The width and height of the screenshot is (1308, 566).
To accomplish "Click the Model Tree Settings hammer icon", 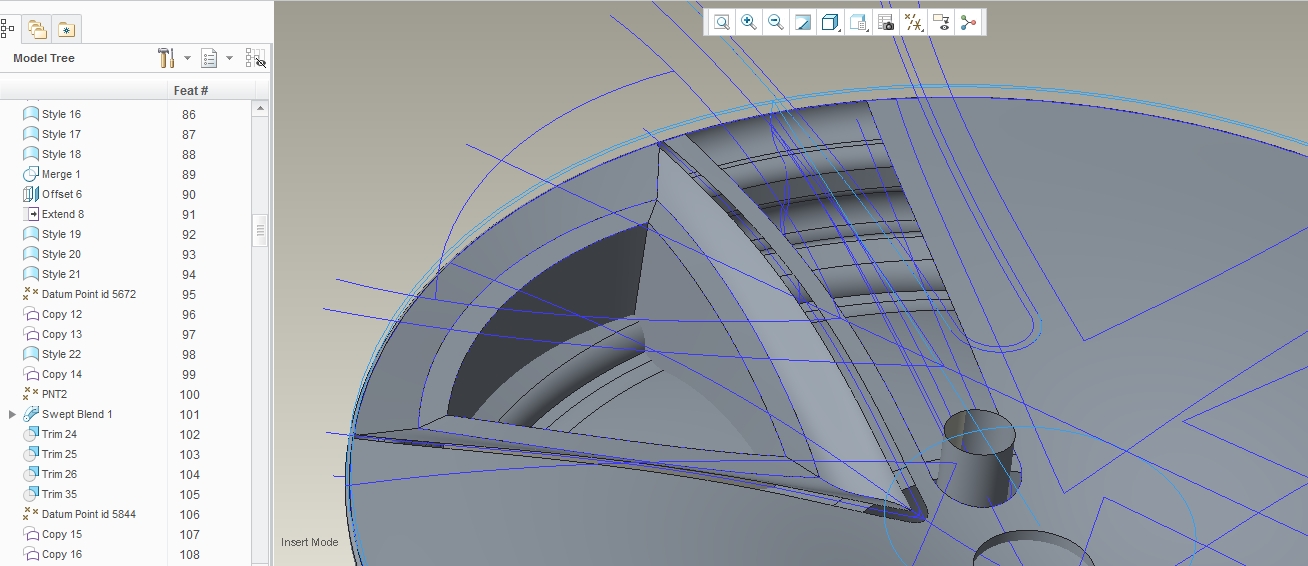I will [166, 58].
